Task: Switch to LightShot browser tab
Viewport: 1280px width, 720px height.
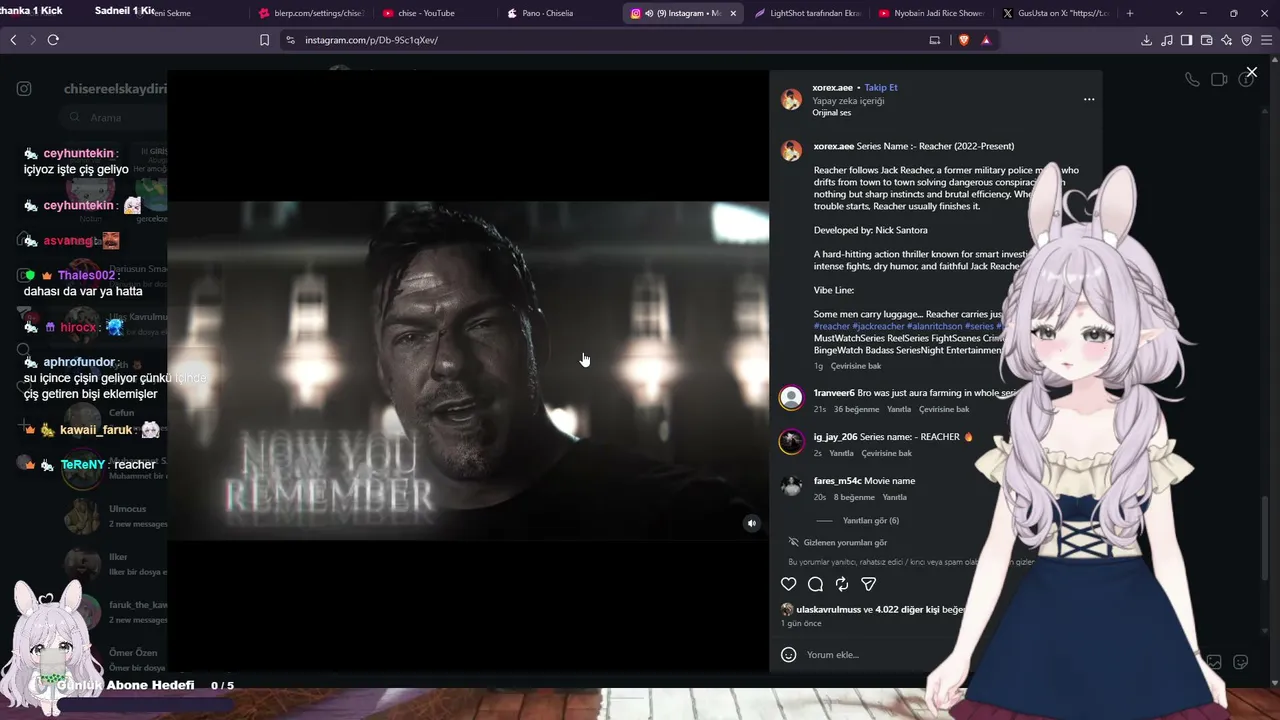Action: coord(808,13)
